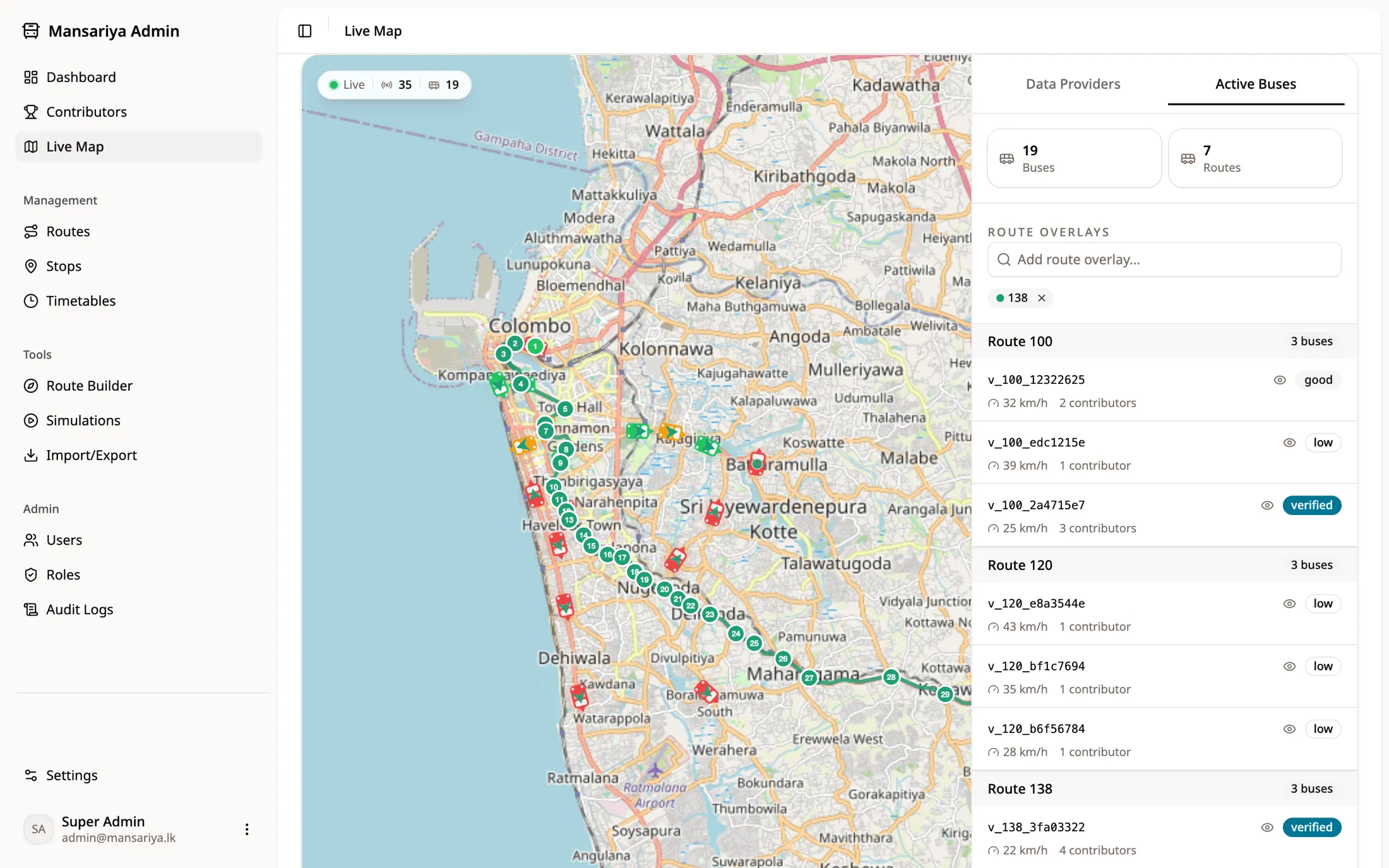Open the Contributors page
The image size is (1389, 868).
coord(138,112)
